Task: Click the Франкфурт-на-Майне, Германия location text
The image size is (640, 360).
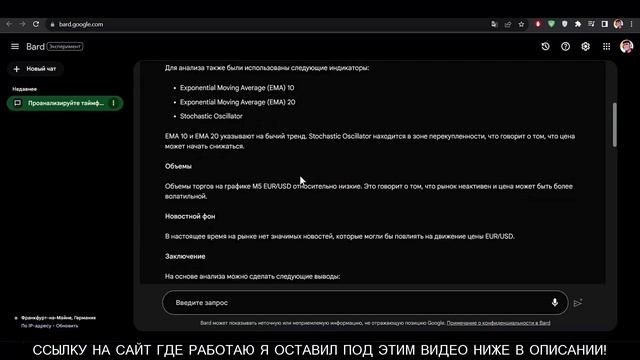Action: 58,318
